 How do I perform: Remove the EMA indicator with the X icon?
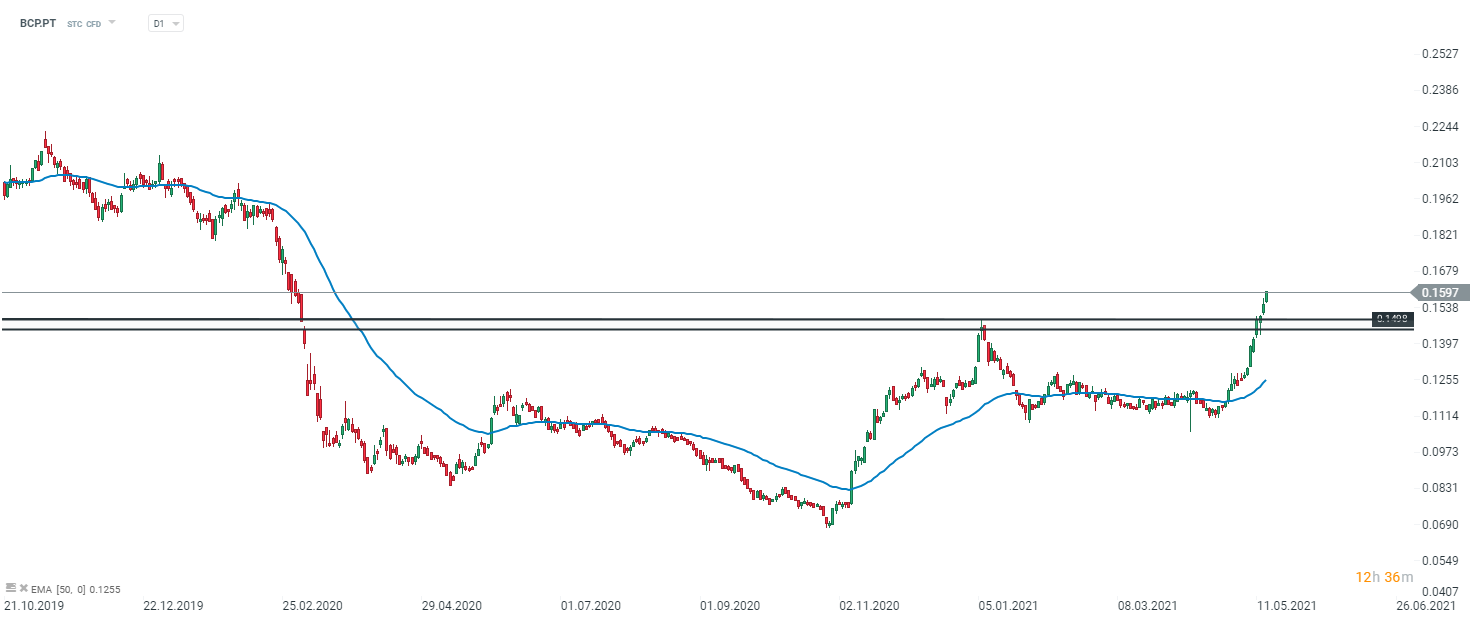(x=22, y=588)
